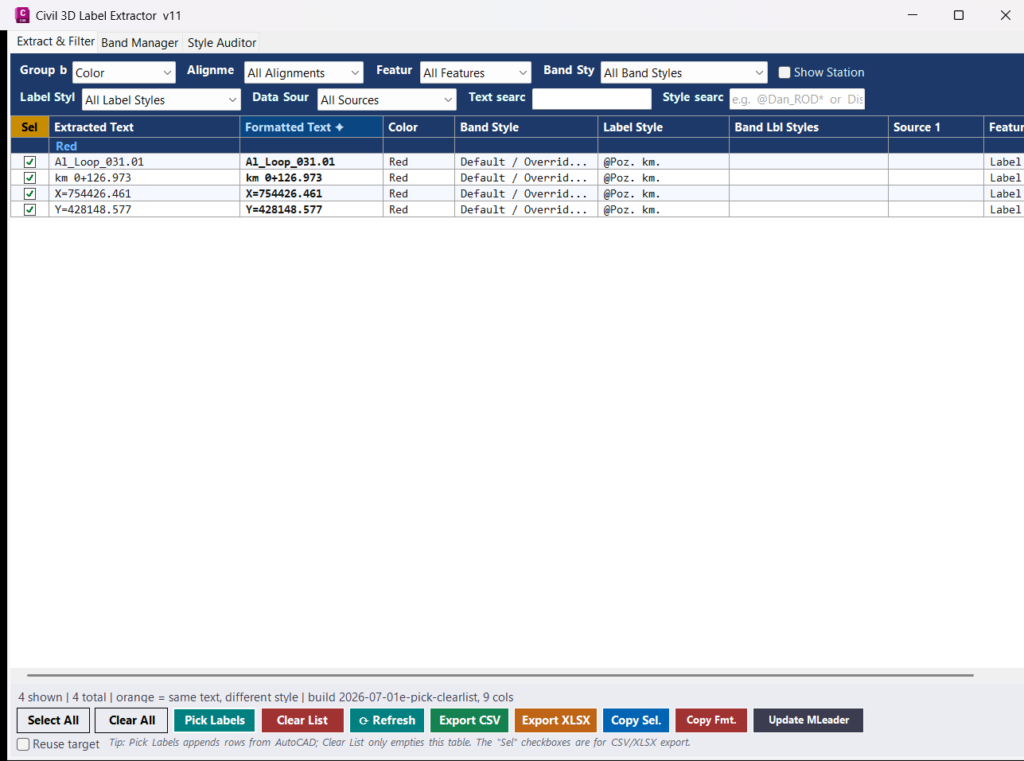This screenshot has width=1024, height=761.
Task: Focus the Text search input field
Action: coord(592,99)
